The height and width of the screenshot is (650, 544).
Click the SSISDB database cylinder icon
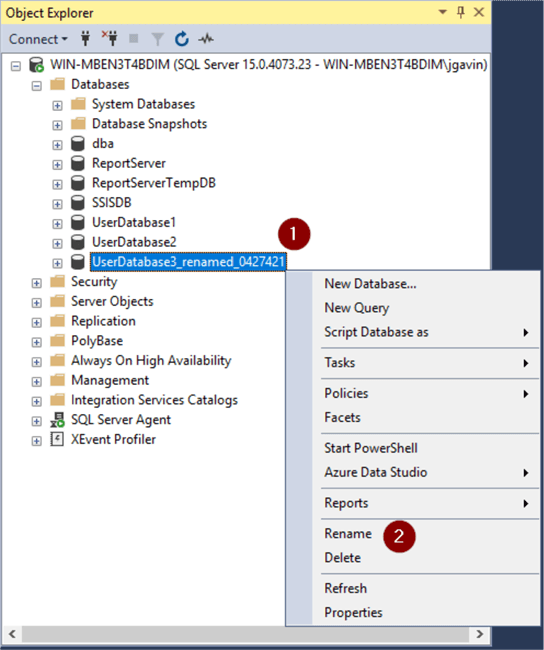coord(78,203)
